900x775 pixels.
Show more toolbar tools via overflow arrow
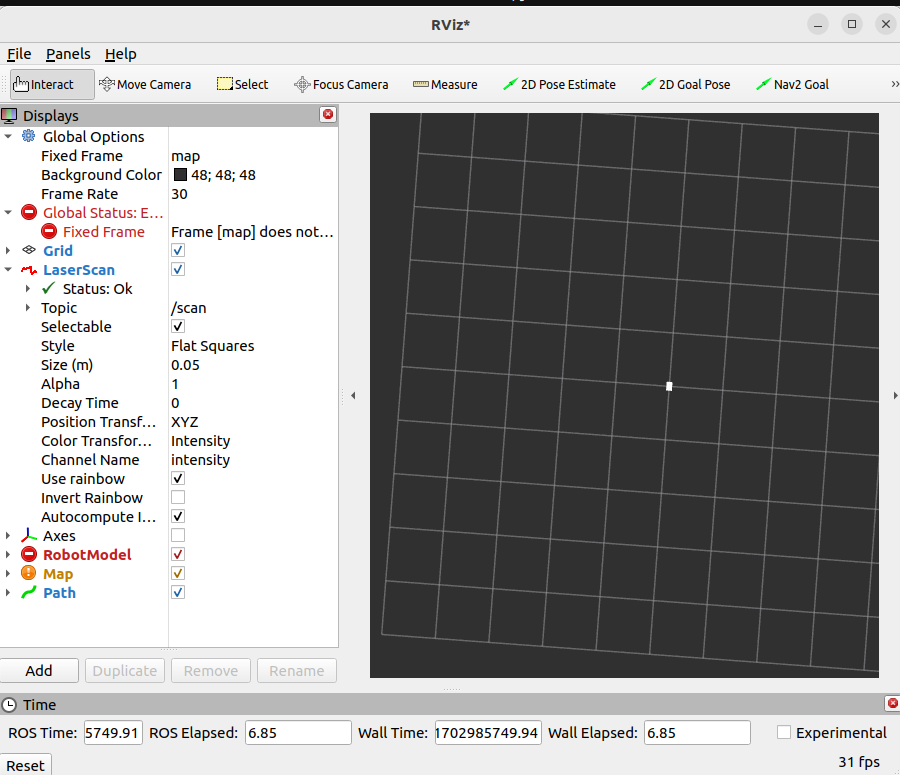[x=894, y=84]
